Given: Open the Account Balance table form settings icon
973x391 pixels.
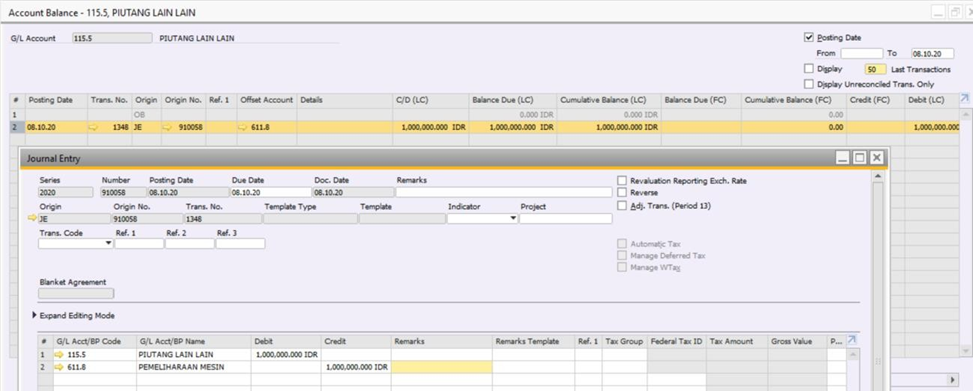Looking at the screenshot, I should [964, 99].
